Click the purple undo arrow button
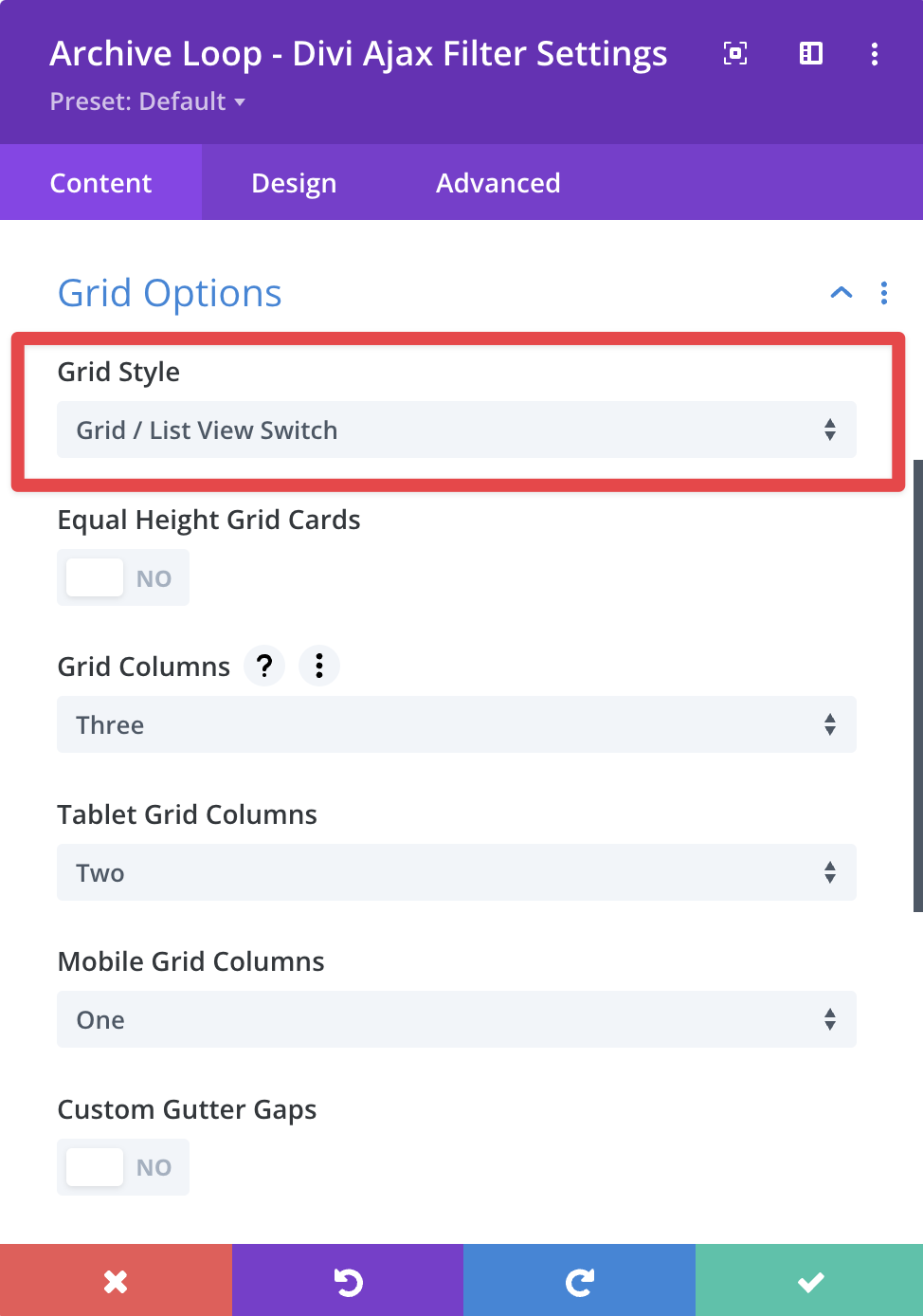Screen dimensions: 923x1316 (348, 1282)
